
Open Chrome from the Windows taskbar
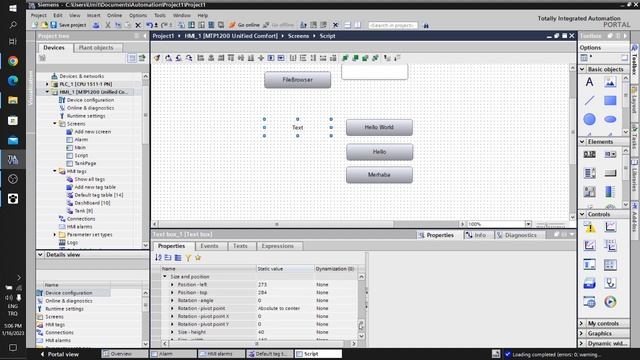point(13,61)
